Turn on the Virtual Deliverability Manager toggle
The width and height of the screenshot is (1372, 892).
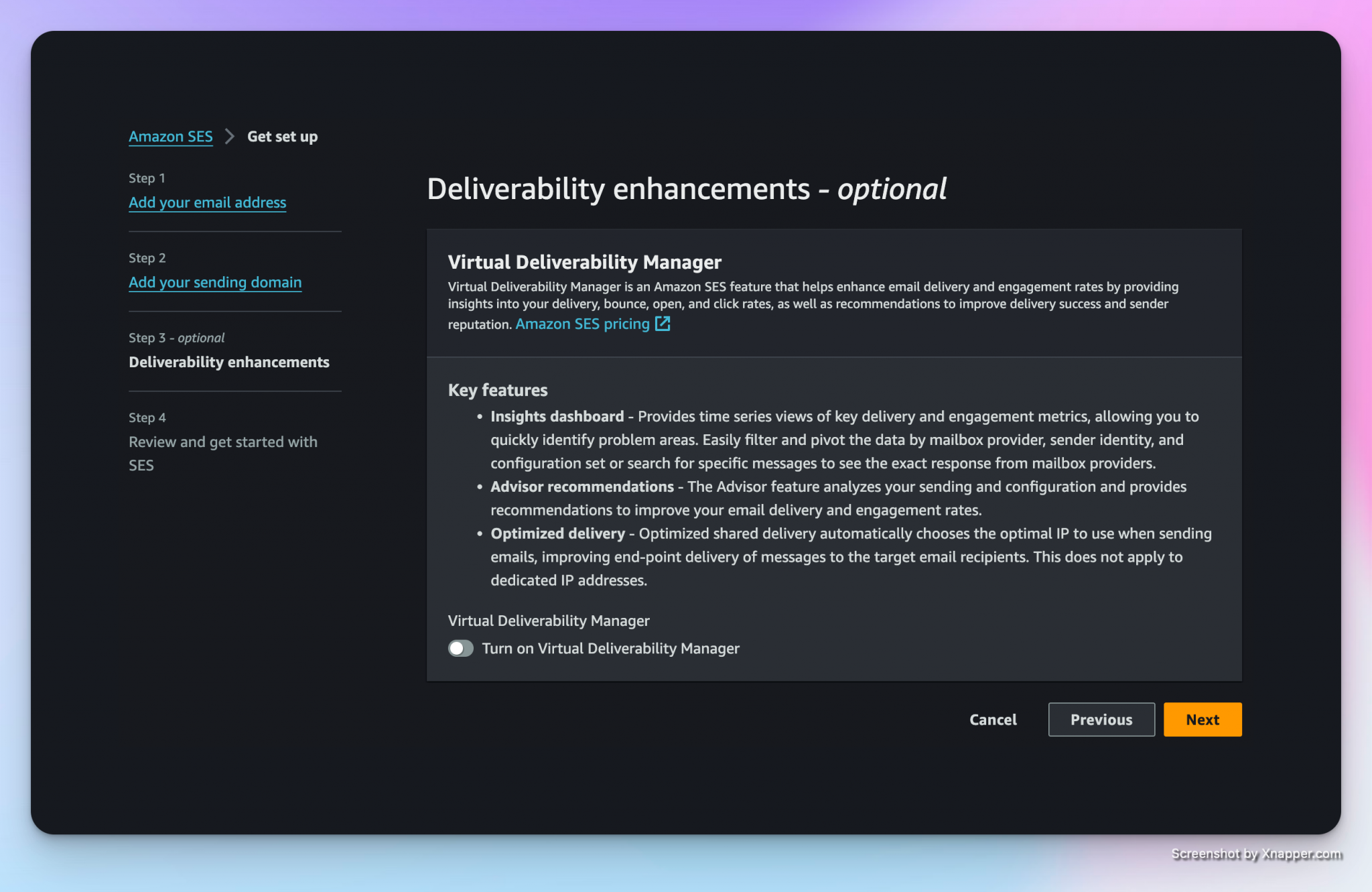460,648
